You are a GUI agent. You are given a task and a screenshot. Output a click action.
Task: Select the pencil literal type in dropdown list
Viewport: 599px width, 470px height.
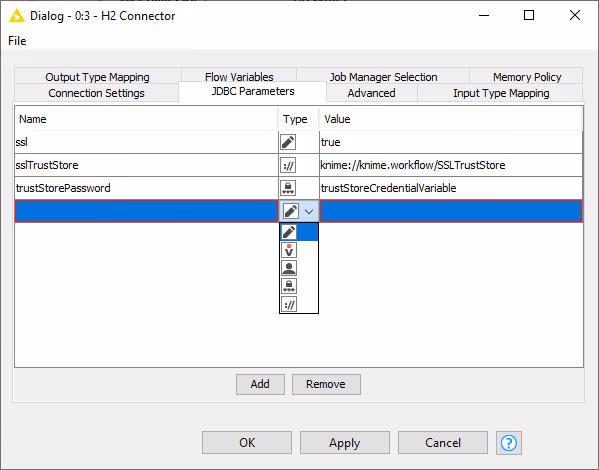coord(299,232)
